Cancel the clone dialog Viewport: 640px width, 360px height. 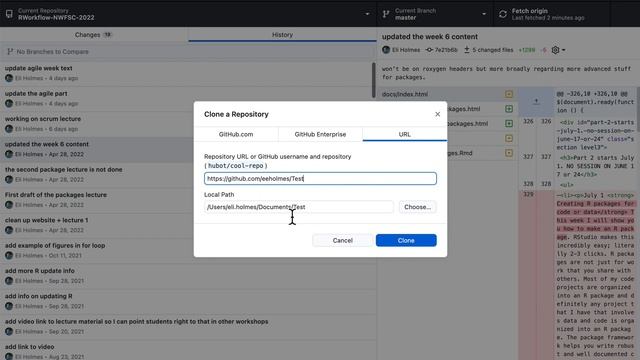pyautogui.click(x=342, y=240)
